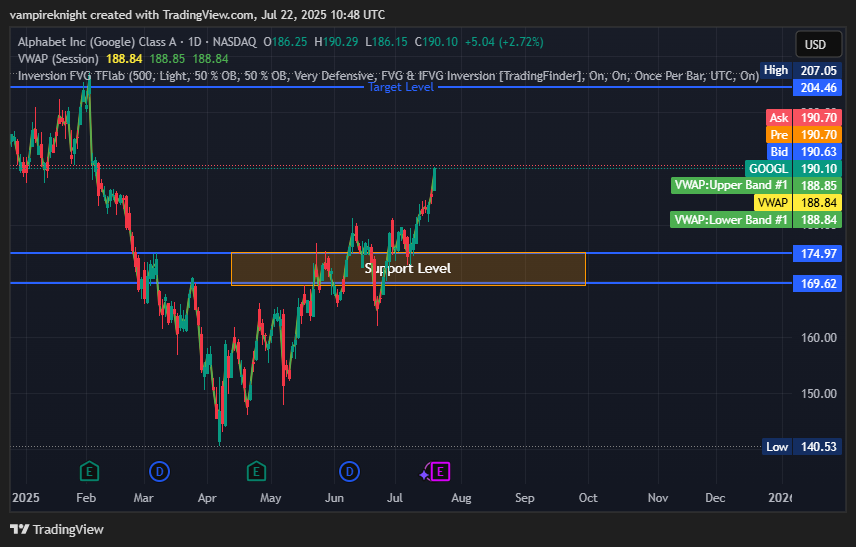Image resolution: width=856 pixels, height=547 pixels.
Task: Click Apr on the time axis
Action: [207, 498]
